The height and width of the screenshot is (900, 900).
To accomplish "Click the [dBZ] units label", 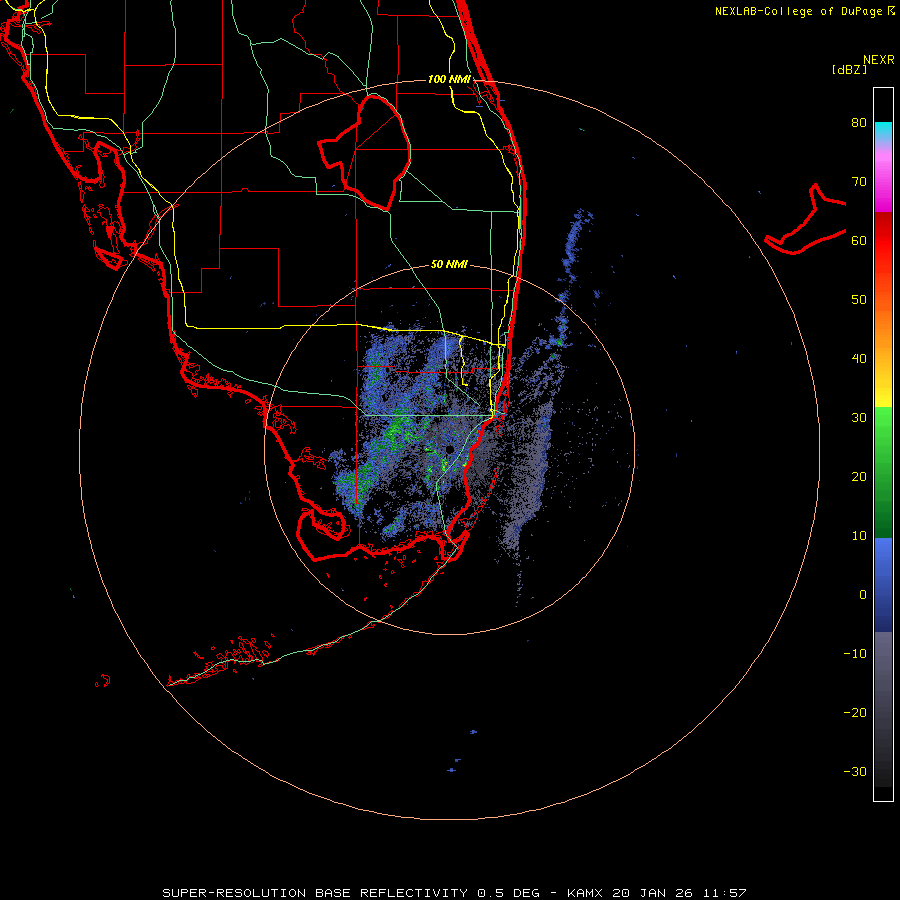I will pyautogui.click(x=849, y=70).
